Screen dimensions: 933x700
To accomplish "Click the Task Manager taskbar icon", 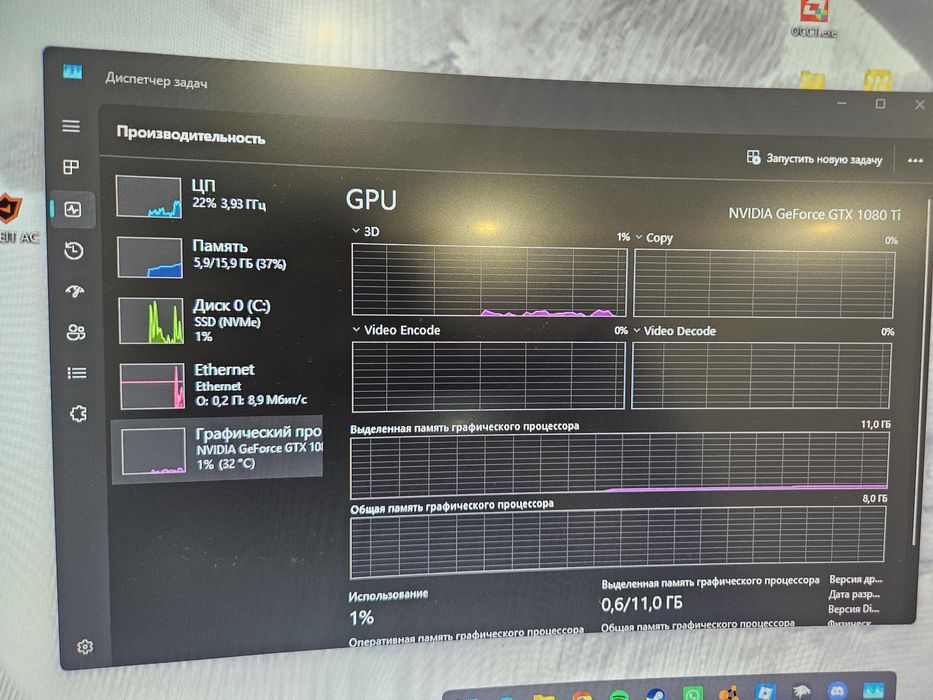I will coord(873,690).
